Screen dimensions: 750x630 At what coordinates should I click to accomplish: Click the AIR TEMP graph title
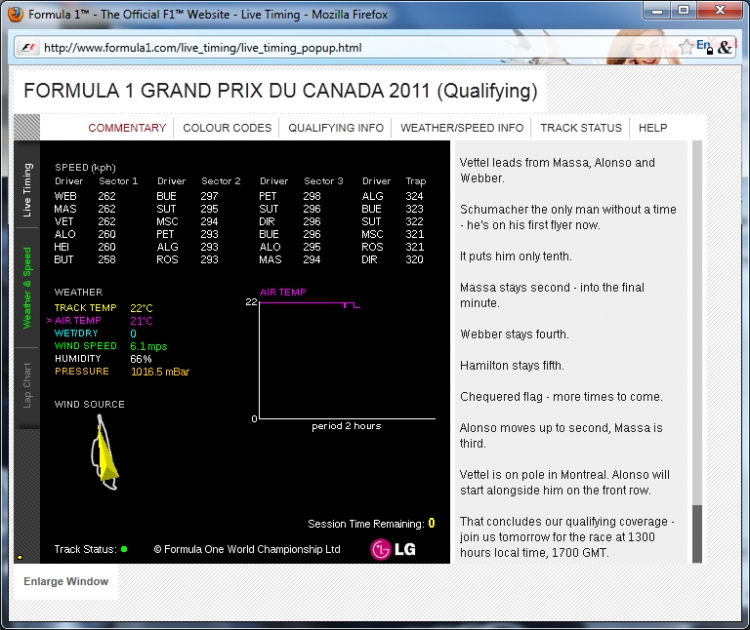(x=283, y=292)
